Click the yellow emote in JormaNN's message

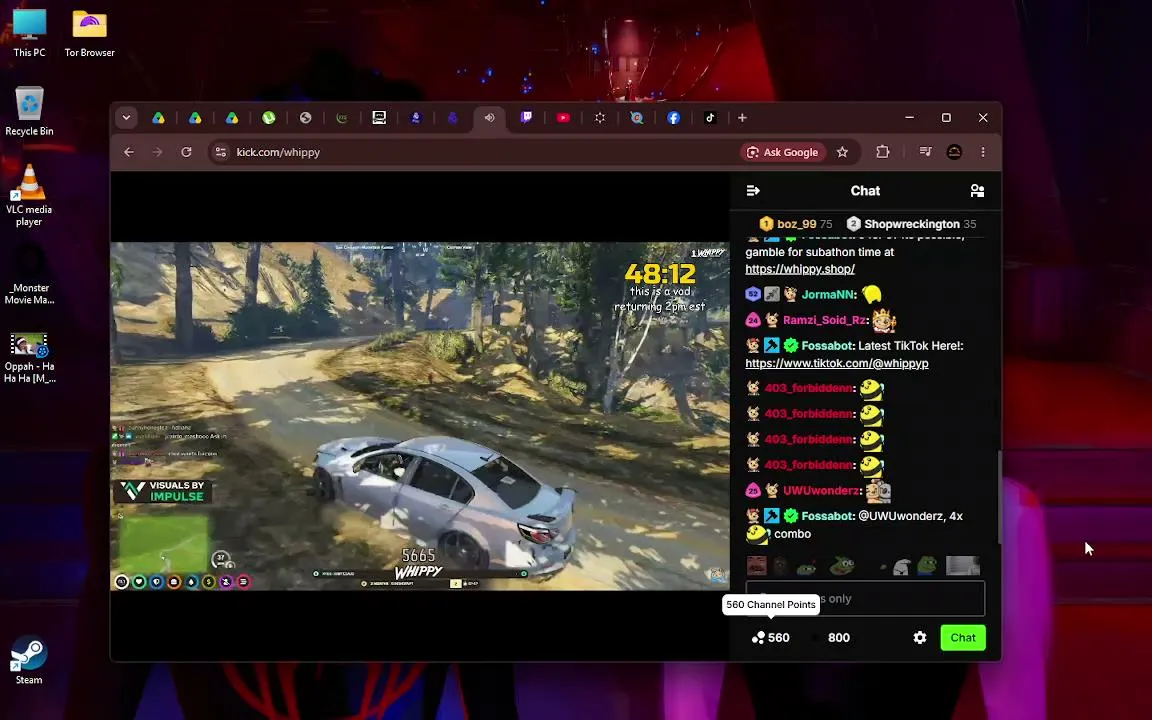click(x=871, y=294)
